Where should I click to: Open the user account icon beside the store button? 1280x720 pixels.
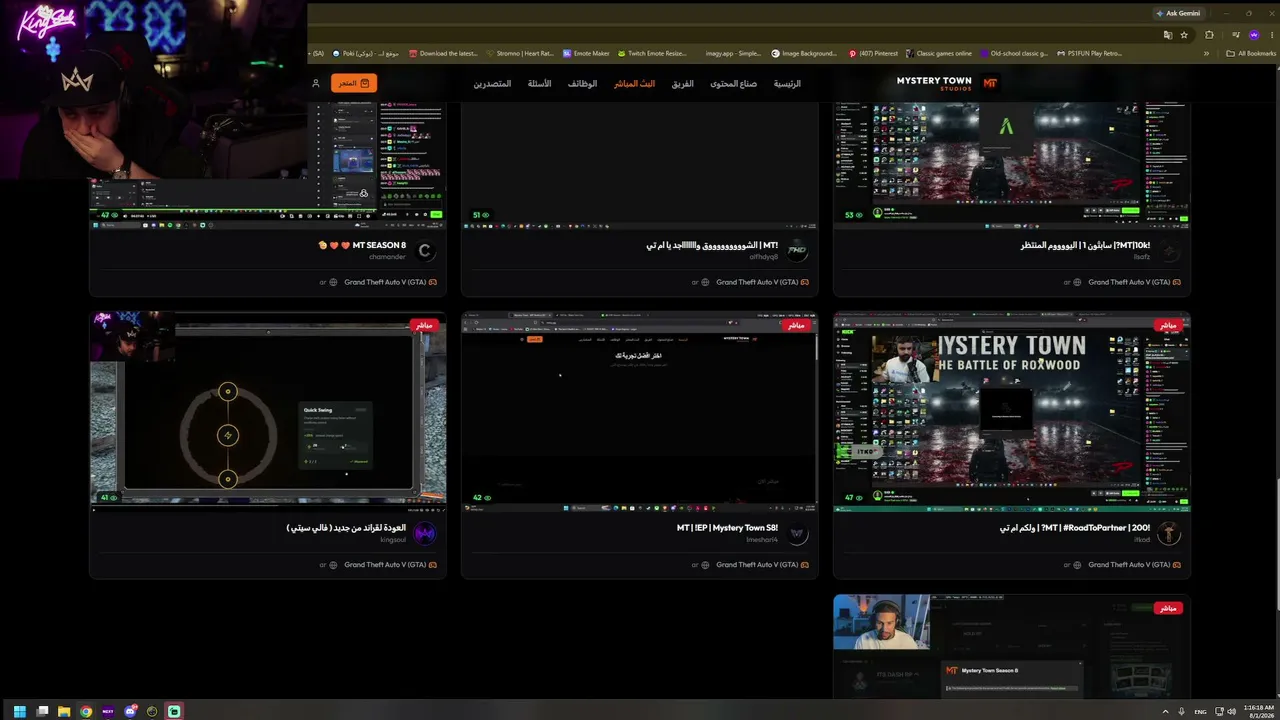[316, 83]
